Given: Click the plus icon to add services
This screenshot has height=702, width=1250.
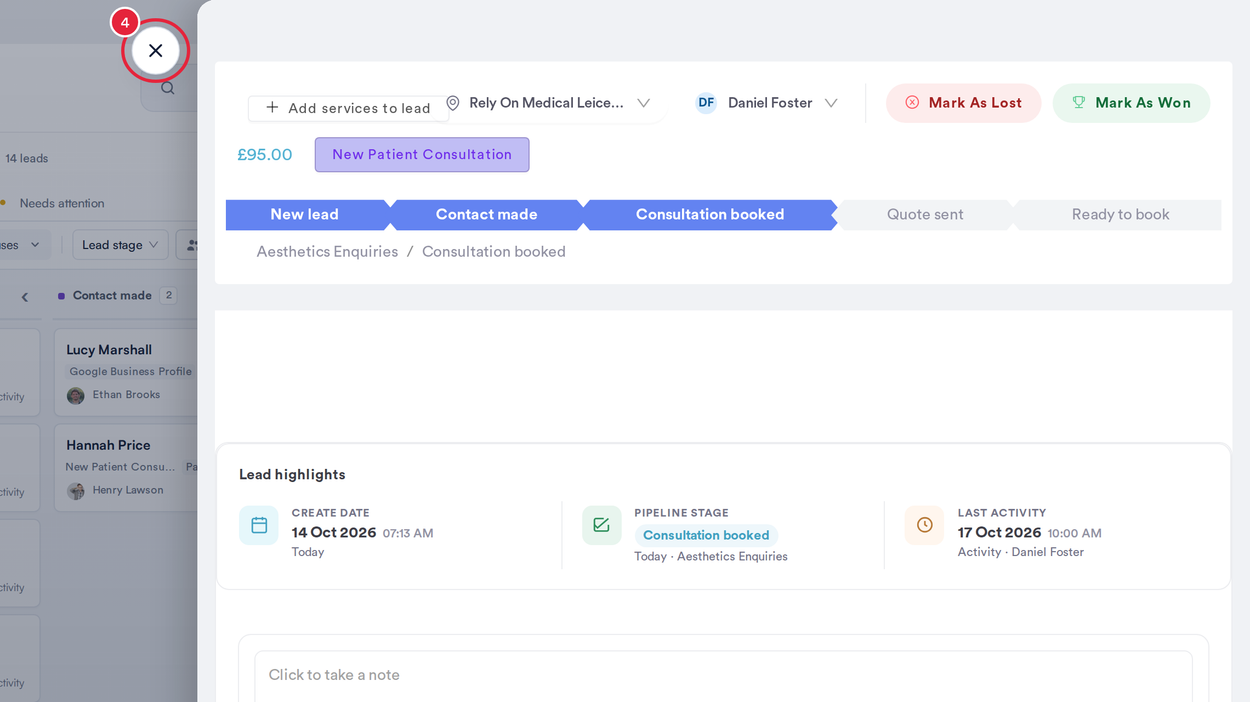Looking at the screenshot, I should pos(272,108).
